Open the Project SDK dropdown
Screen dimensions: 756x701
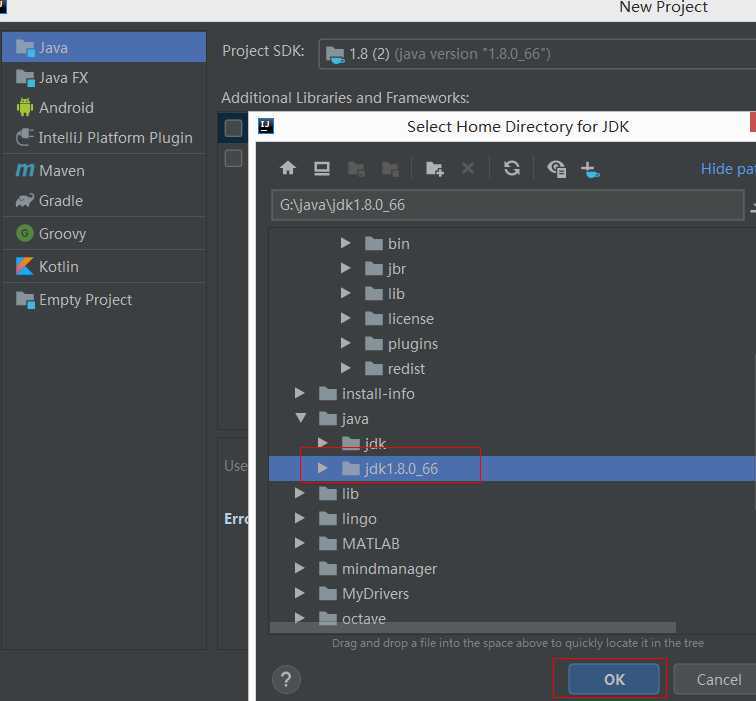click(x=537, y=54)
